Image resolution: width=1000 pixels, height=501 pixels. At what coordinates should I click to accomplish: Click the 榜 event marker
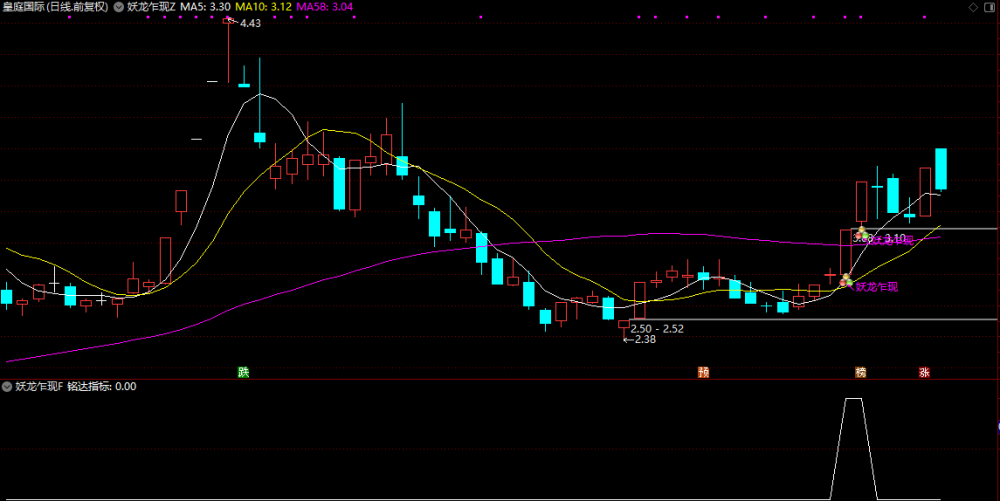pyautogui.click(x=860, y=372)
